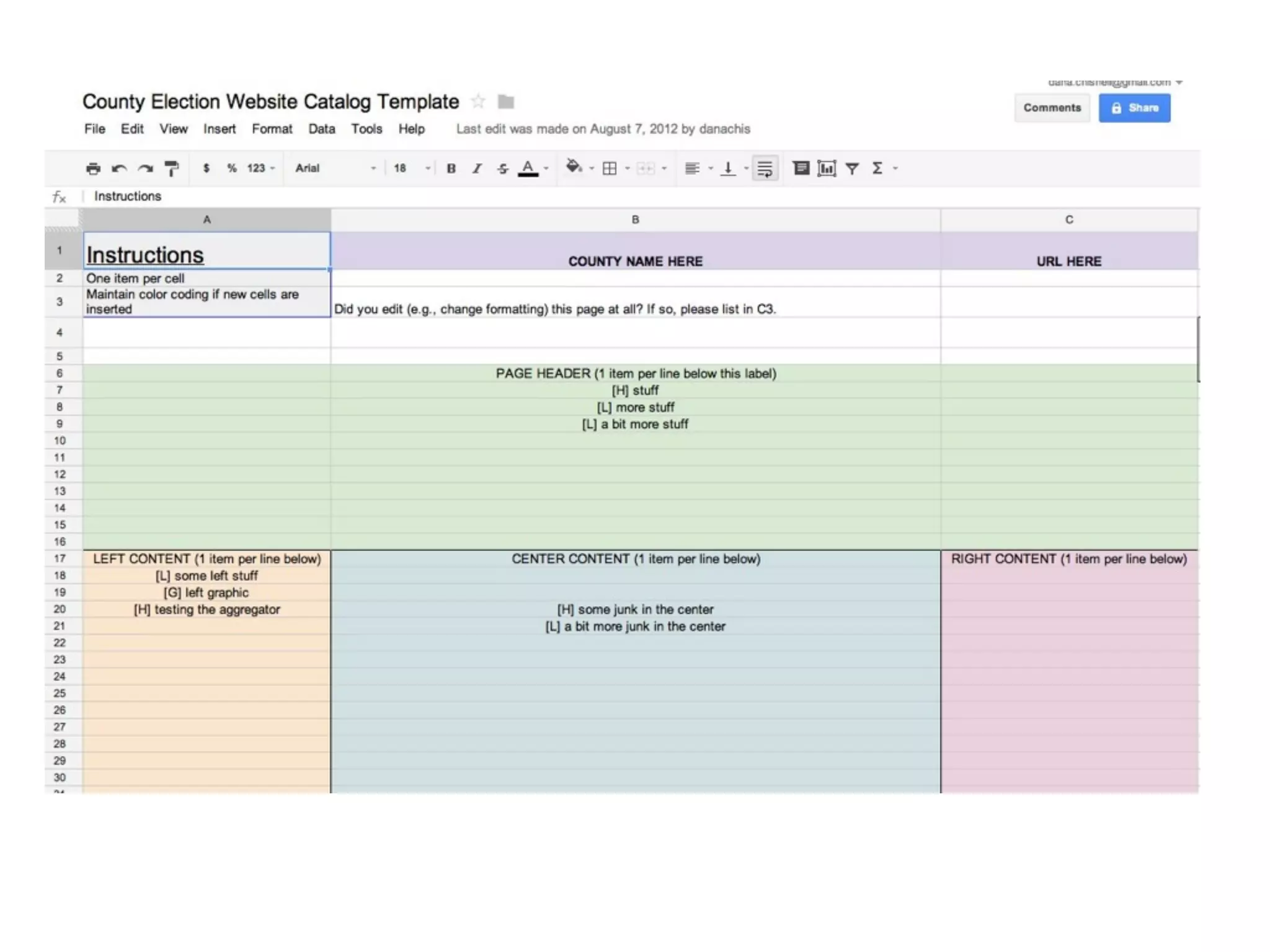Image resolution: width=1270 pixels, height=952 pixels.
Task: Star the County Election Website document
Action: tap(478, 101)
